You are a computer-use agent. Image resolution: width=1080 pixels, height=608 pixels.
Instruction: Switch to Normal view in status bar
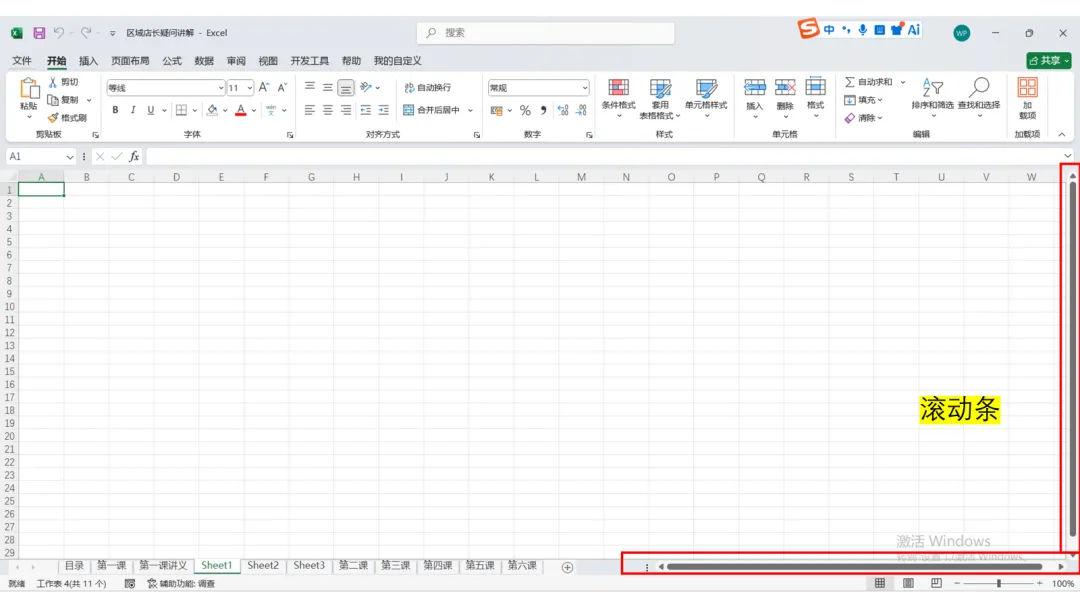pyautogui.click(x=880, y=583)
